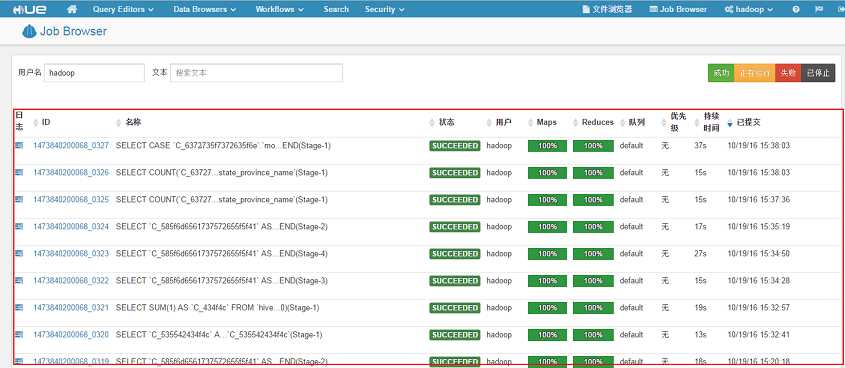Open job 1473840200068_0325 link
This screenshot has height=368, width=845.
coord(71,199)
